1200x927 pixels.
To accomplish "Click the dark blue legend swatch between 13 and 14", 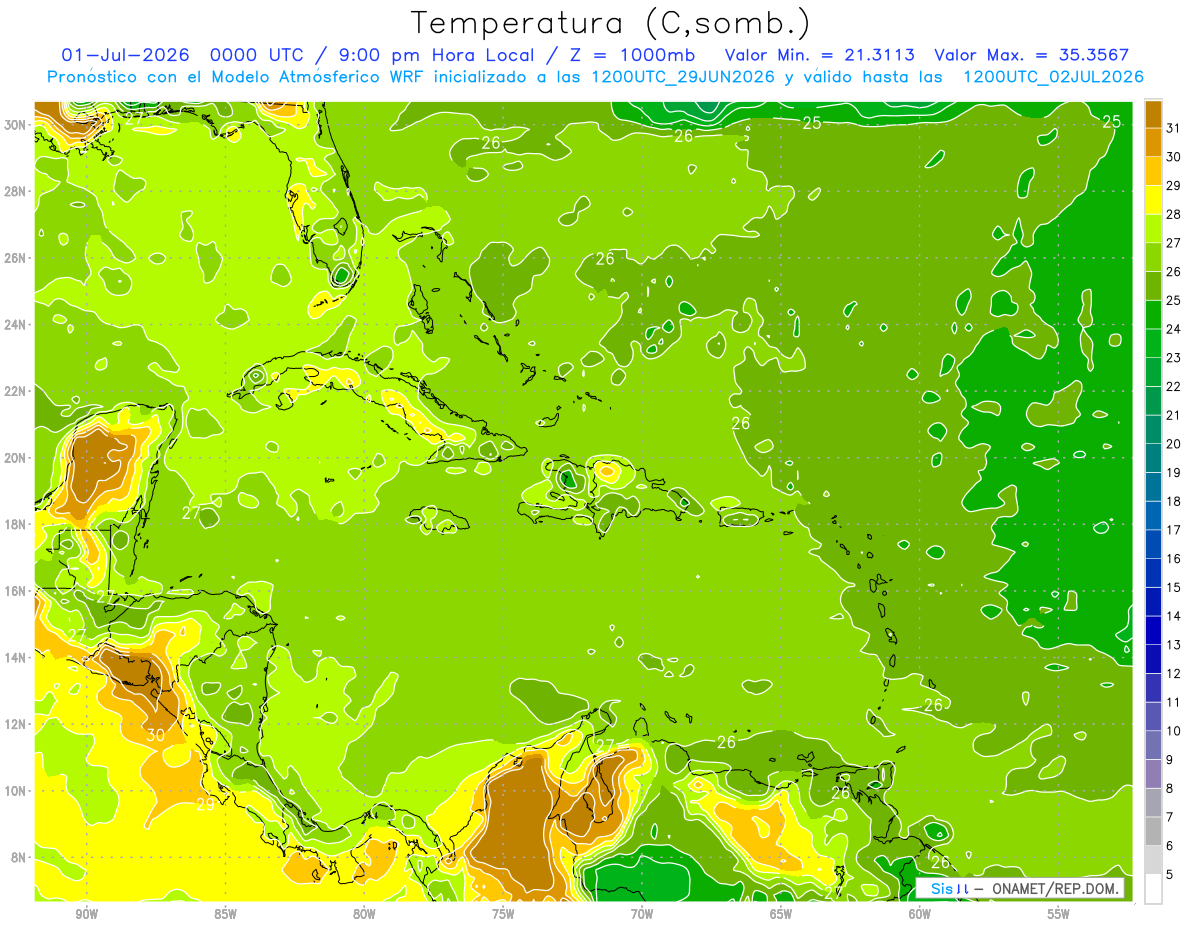I will tap(1153, 630).
